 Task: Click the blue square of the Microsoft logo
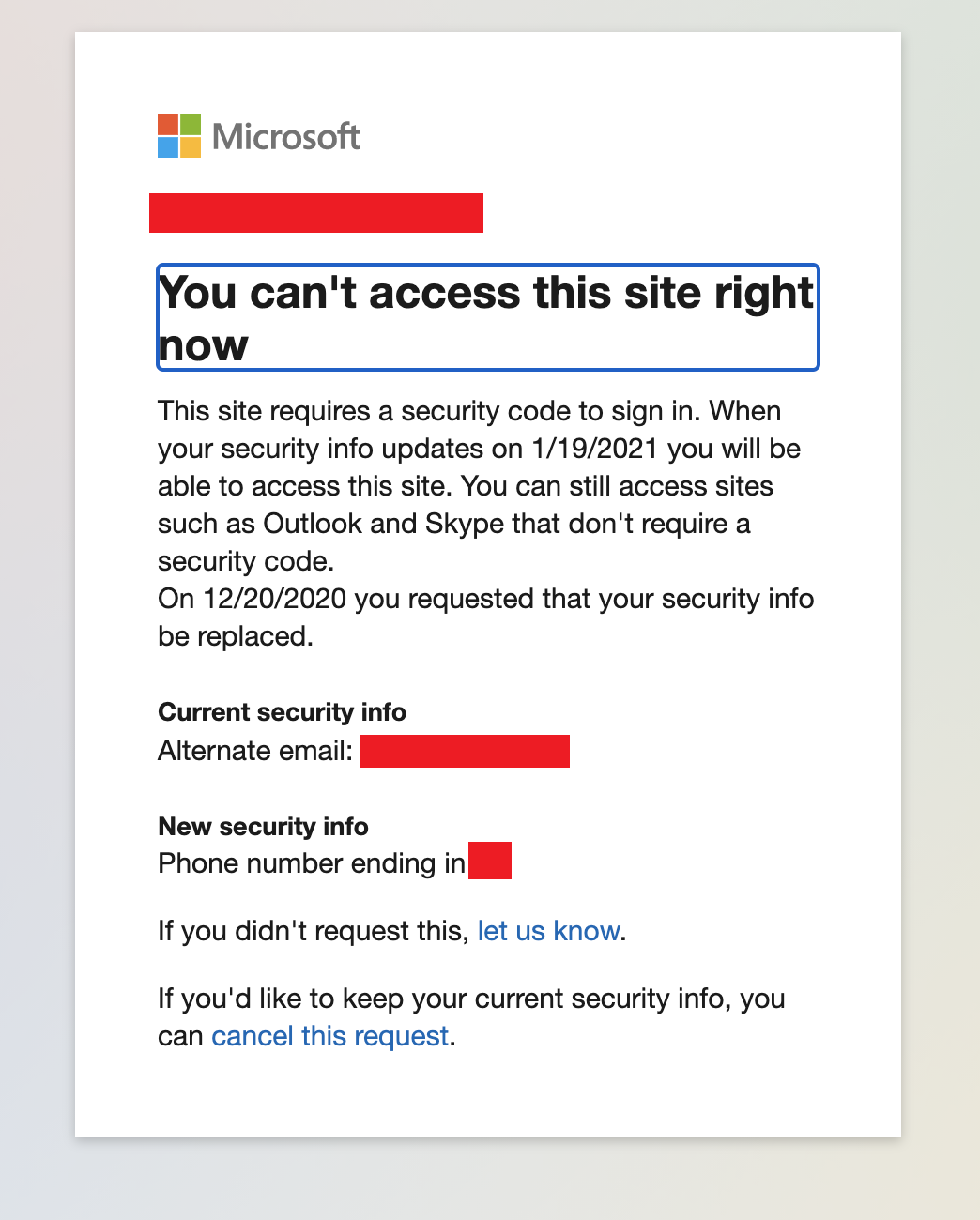[168, 147]
